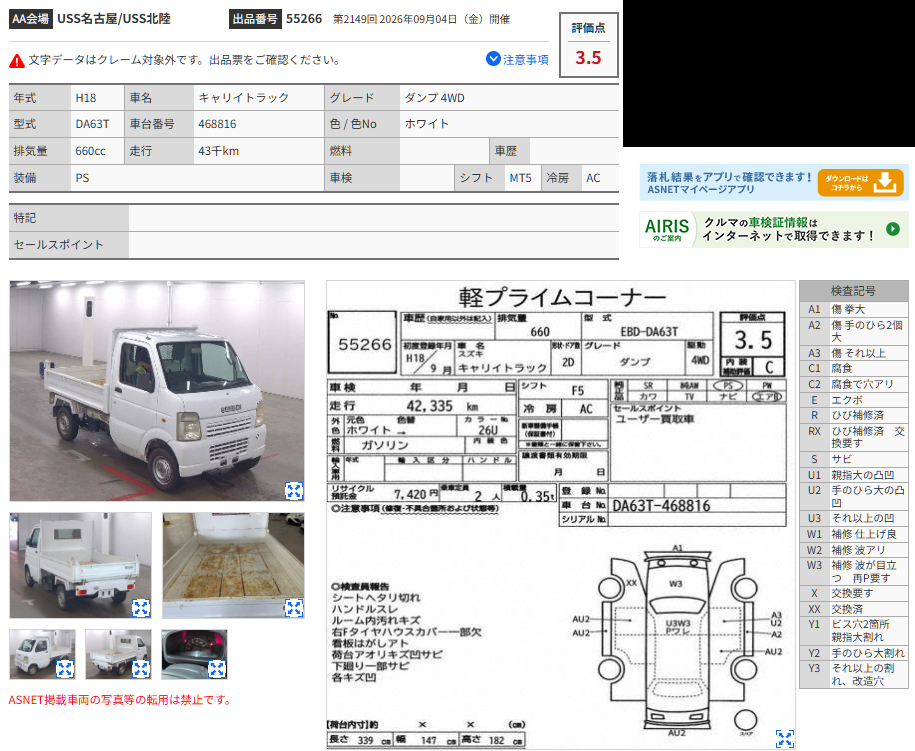
Task: Select the chassis number 468816 cell
Action: 259,124
